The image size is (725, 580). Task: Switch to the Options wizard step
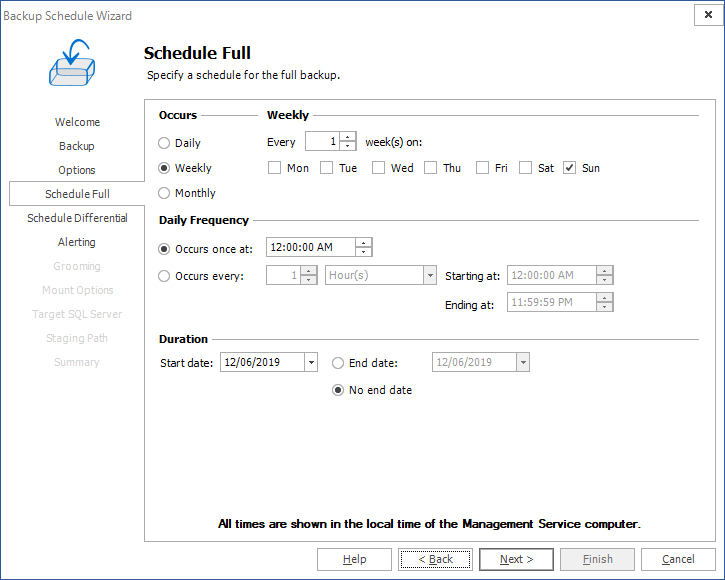(77, 170)
